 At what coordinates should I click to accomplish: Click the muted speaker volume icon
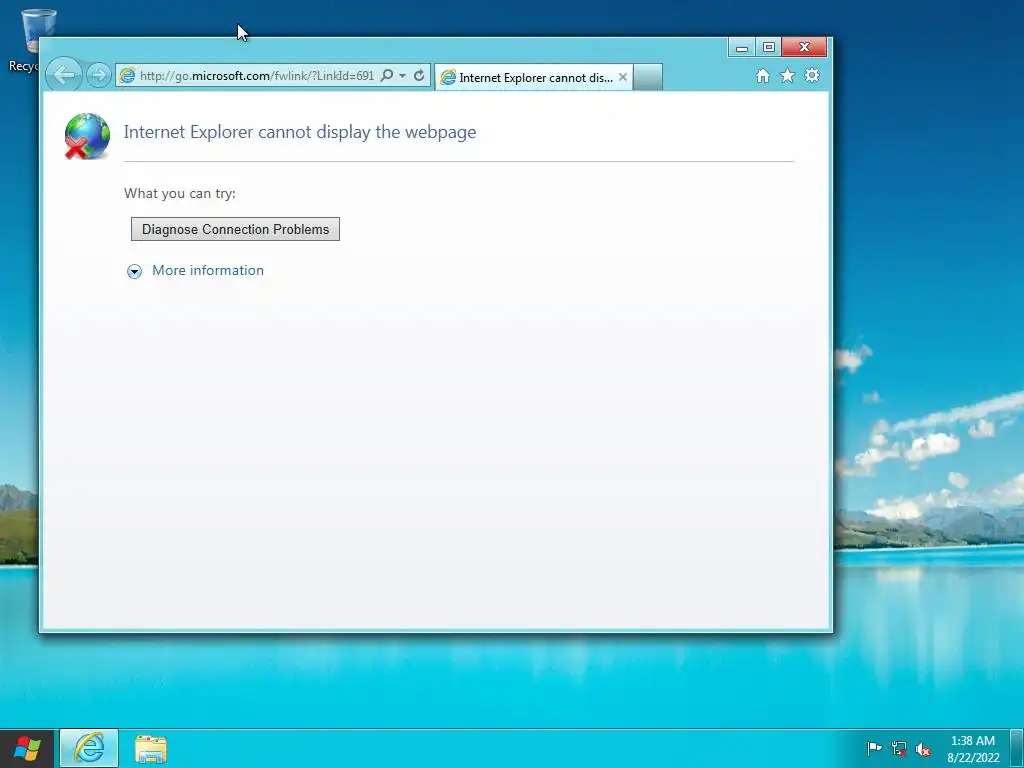point(923,749)
